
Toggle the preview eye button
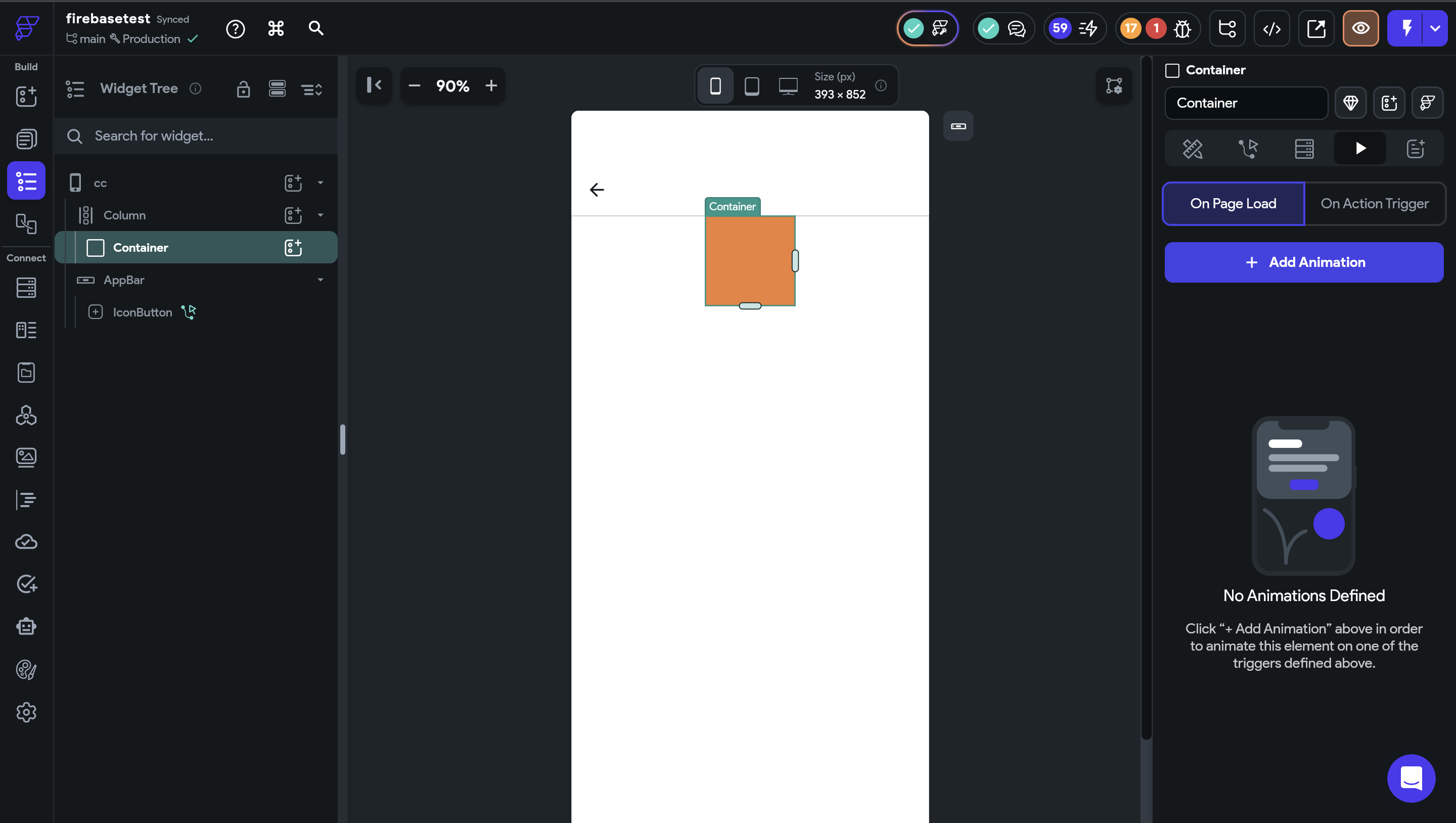(1360, 28)
